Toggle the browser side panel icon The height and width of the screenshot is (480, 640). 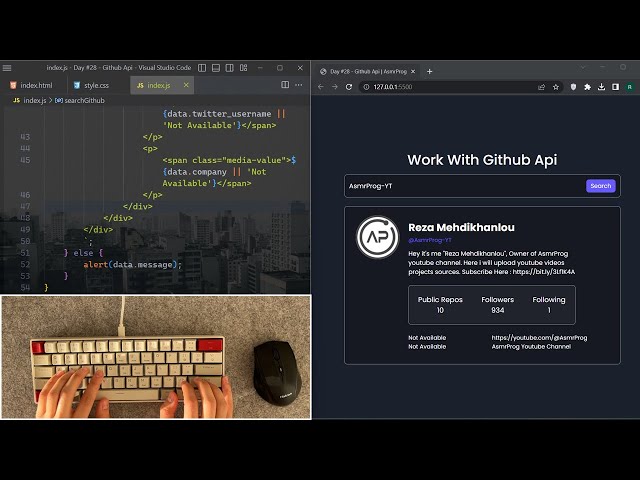[x=616, y=87]
